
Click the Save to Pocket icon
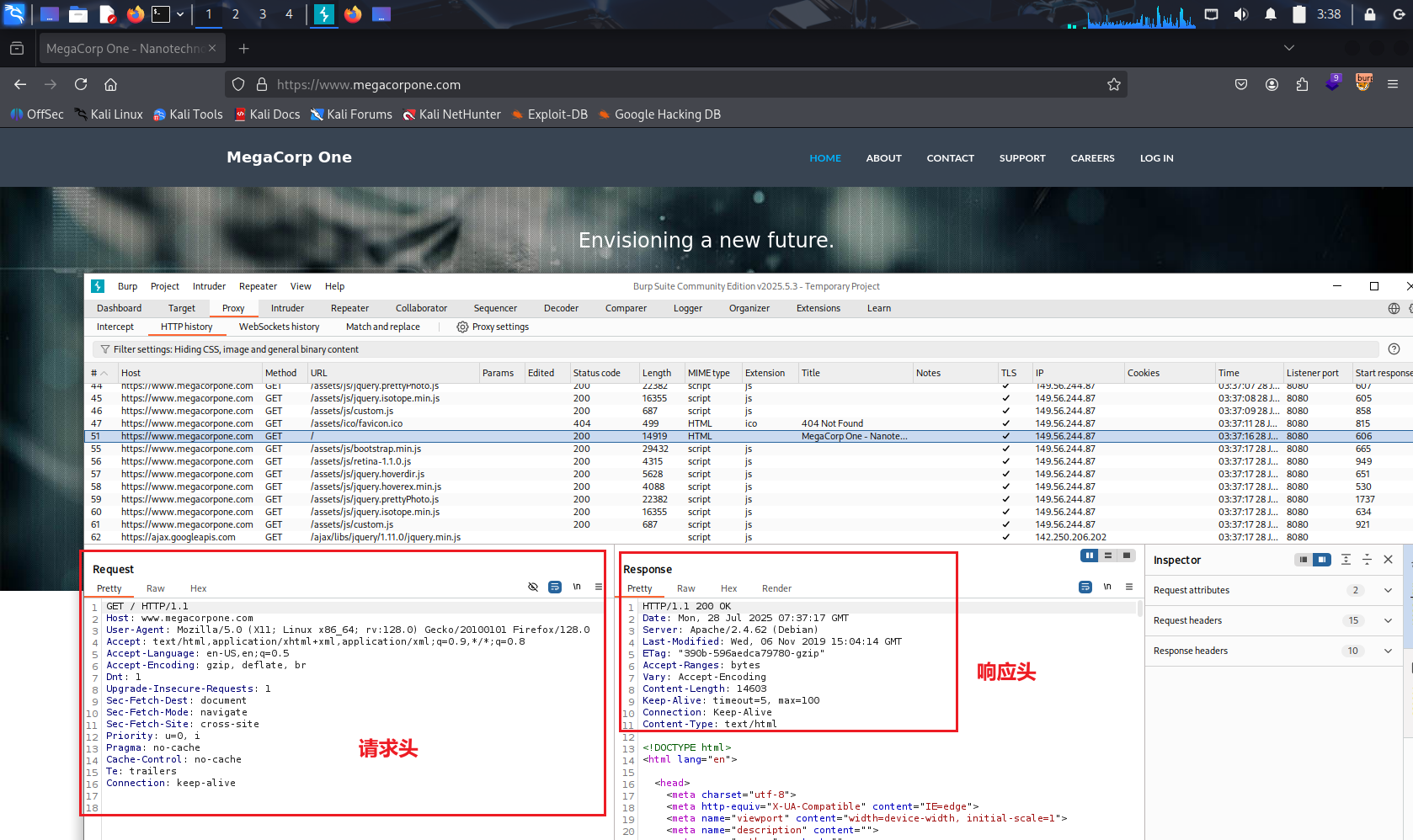click(1241, 84)
